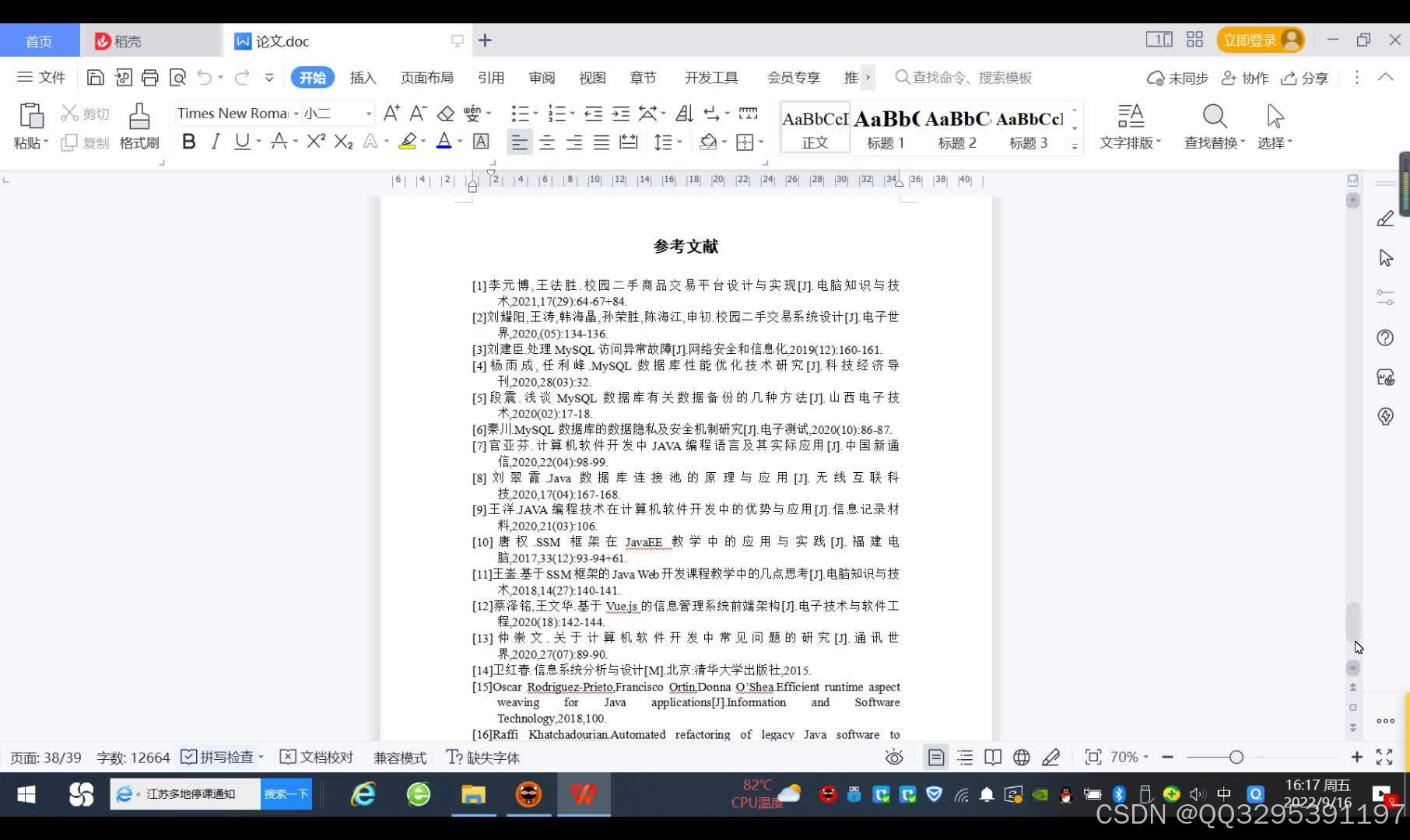
Task: Click the help question-mark sidebar icon
Action: tap(1385, 338)
